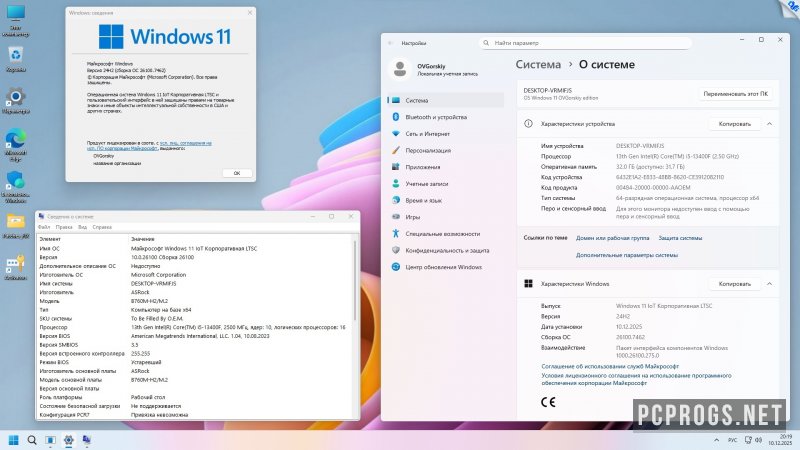Select the Процессор row in System Information
Image resolution: width=800 pixels, height=450 pixels.
[x=194, y=327]
